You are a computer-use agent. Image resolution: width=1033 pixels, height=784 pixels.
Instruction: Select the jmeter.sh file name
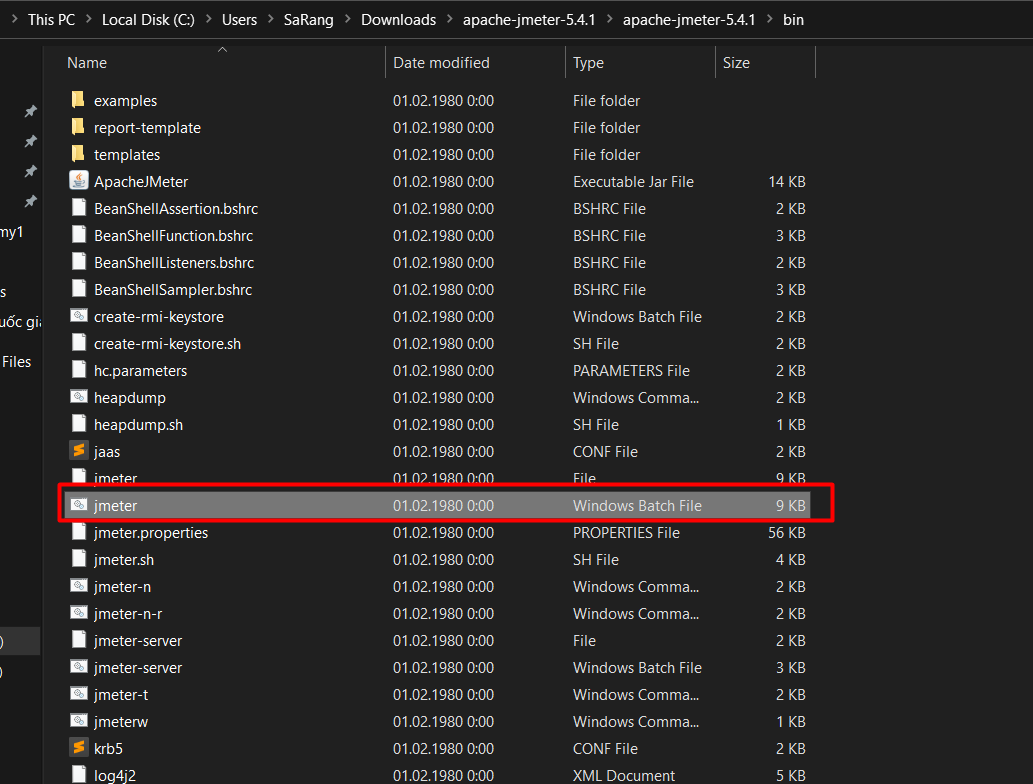[x=124, y=560]
